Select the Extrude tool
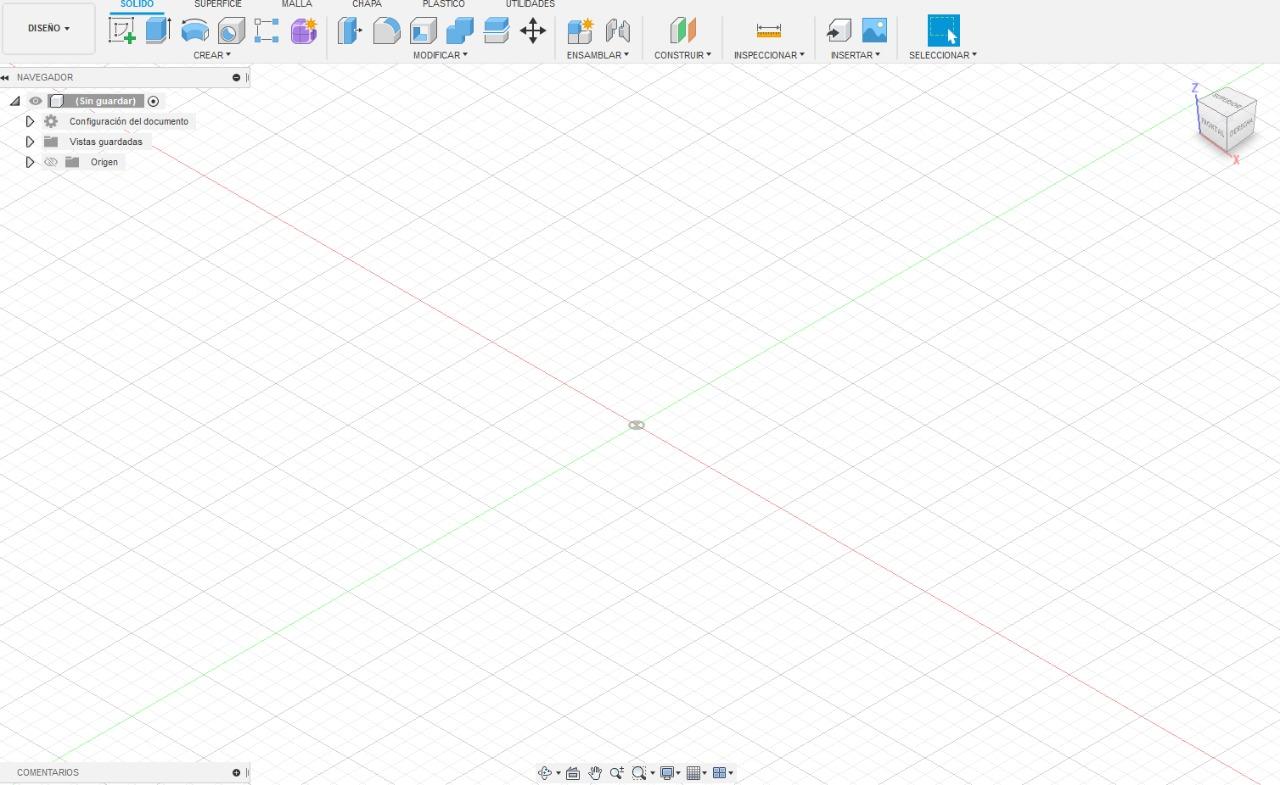 tap(158, 30)
